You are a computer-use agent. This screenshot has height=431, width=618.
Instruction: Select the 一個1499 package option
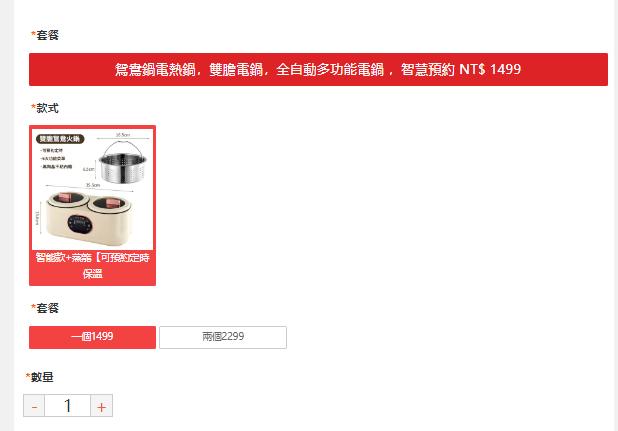93,337
